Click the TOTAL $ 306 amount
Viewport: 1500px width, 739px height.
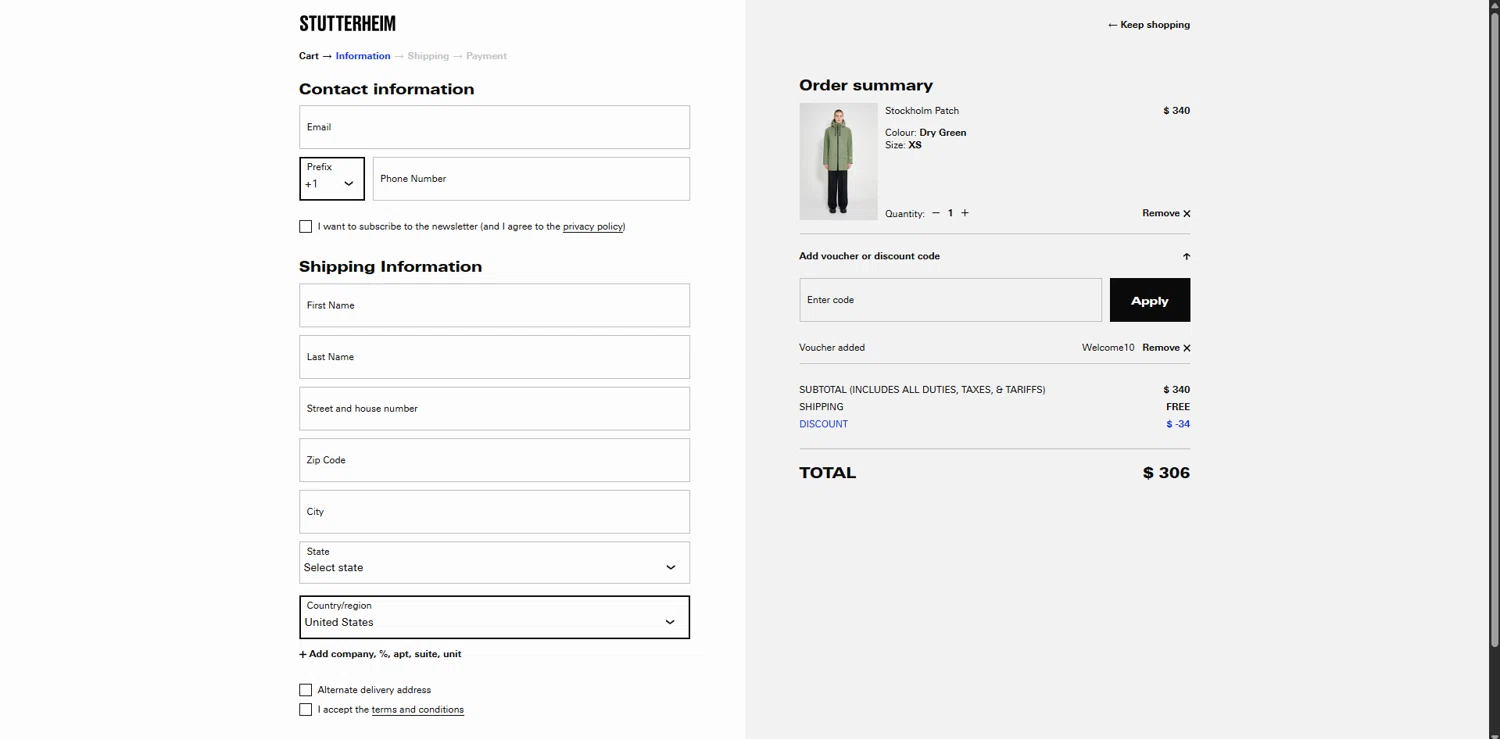point(1166,473)
